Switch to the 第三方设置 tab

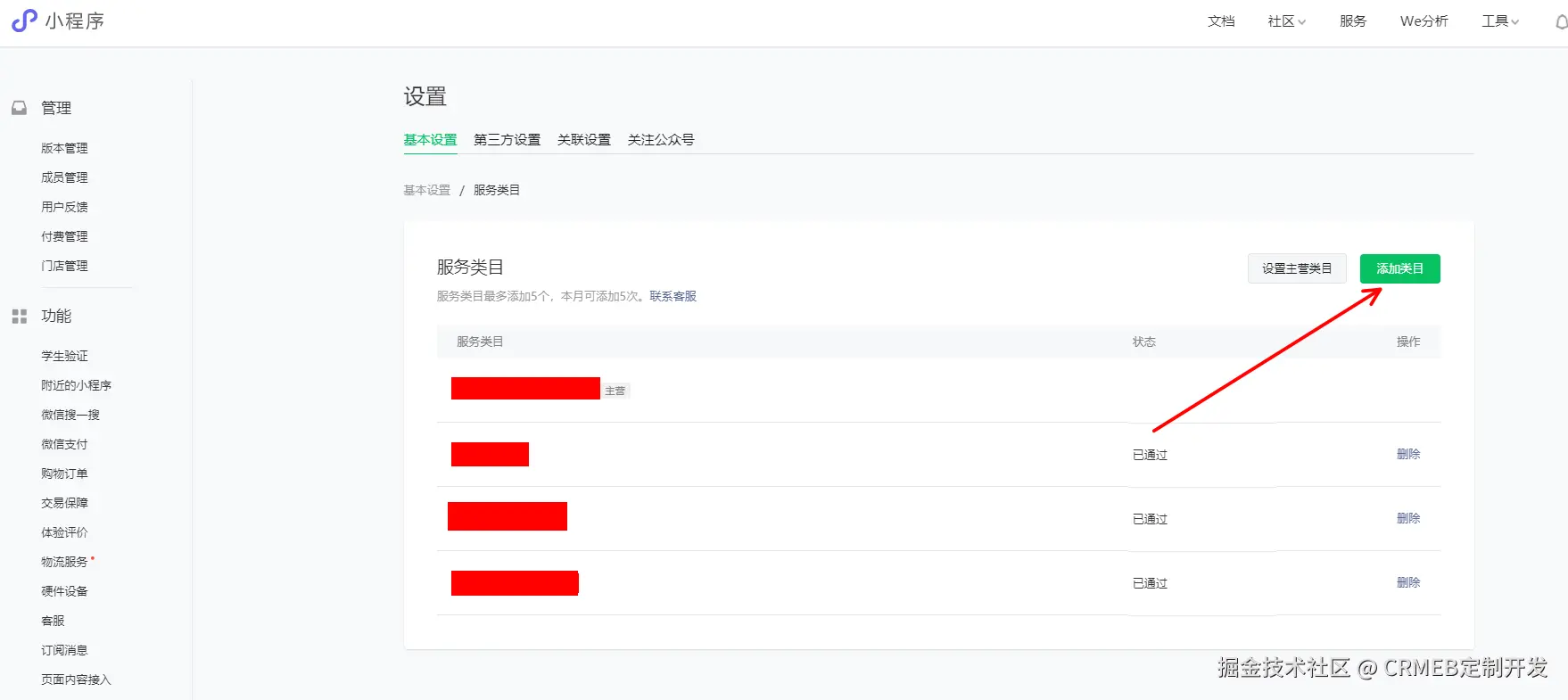(x=507, y=140)
